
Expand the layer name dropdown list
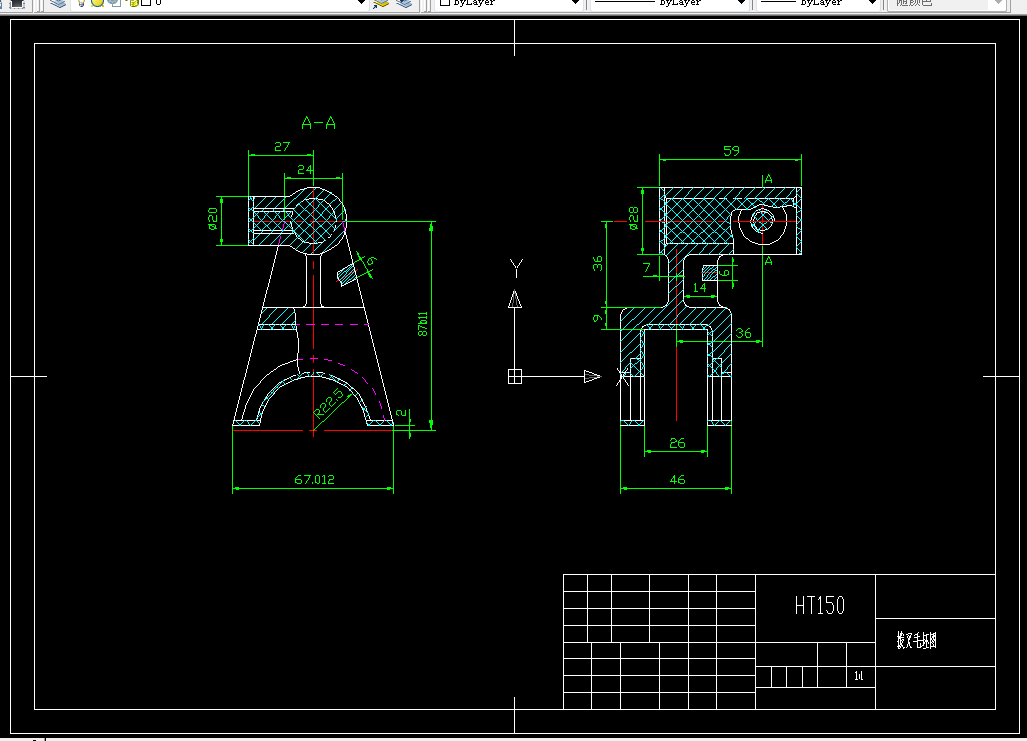[361, 3]
